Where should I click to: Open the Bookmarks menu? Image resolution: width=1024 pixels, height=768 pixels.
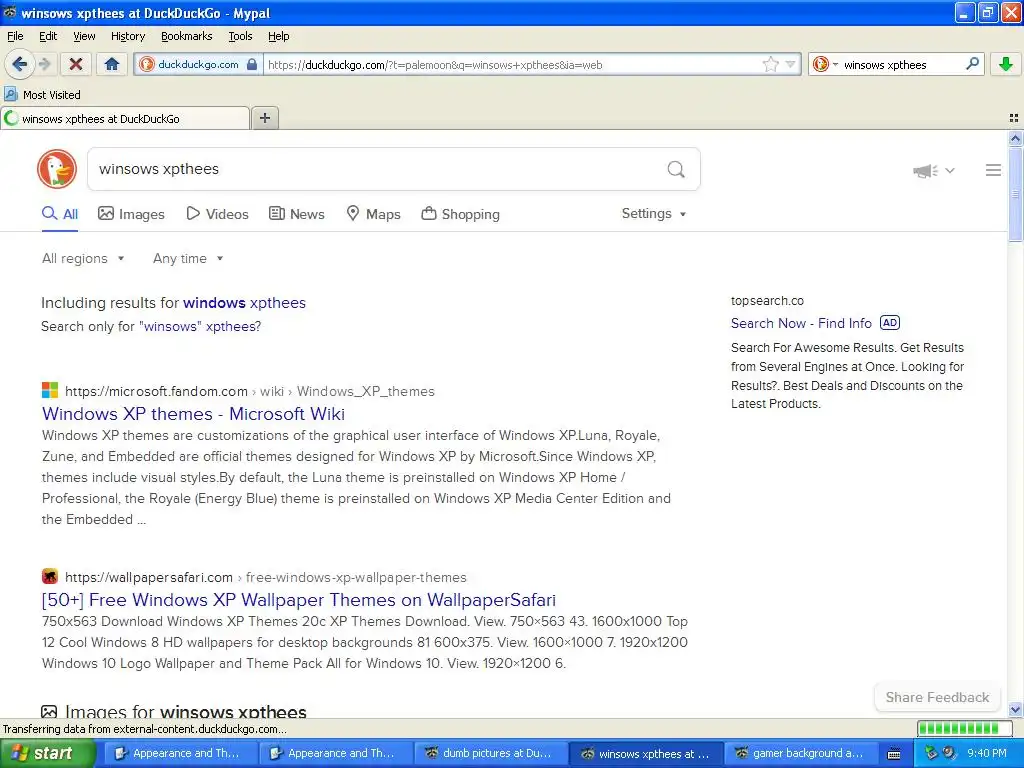pos(187,36)
